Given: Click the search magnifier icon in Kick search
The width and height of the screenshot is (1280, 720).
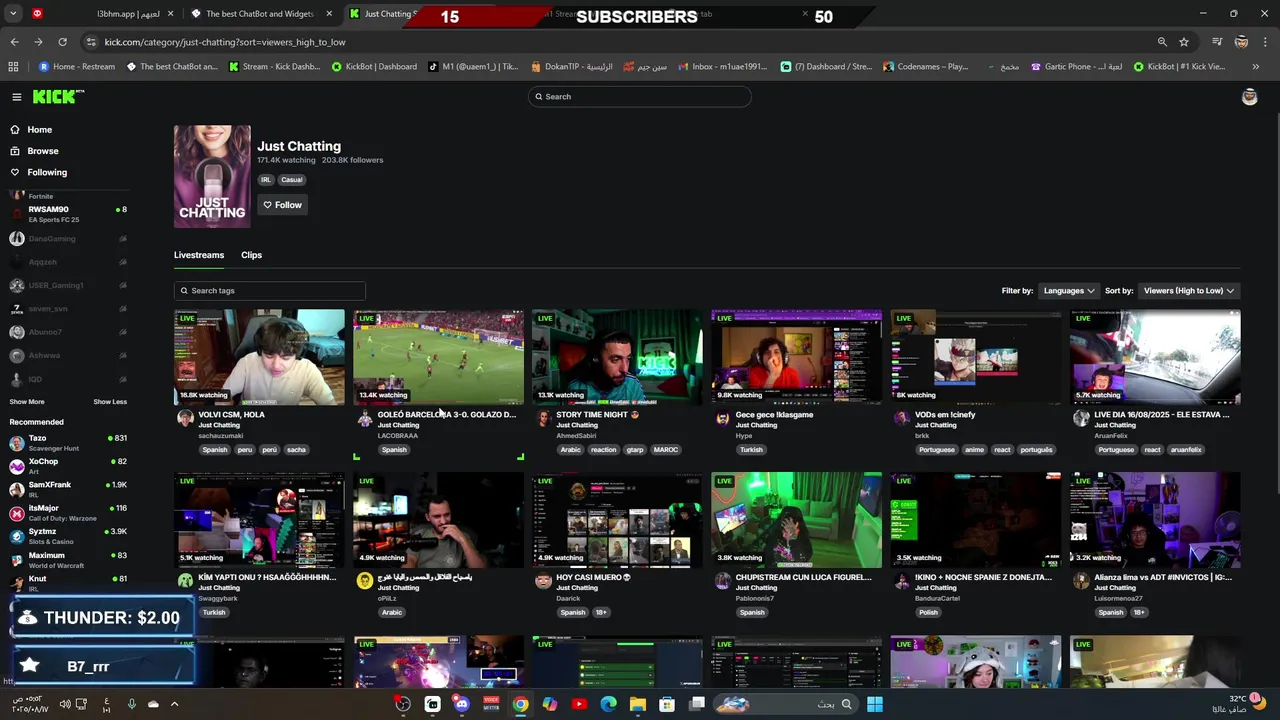Looking at the screenshot, I should 539,97.
